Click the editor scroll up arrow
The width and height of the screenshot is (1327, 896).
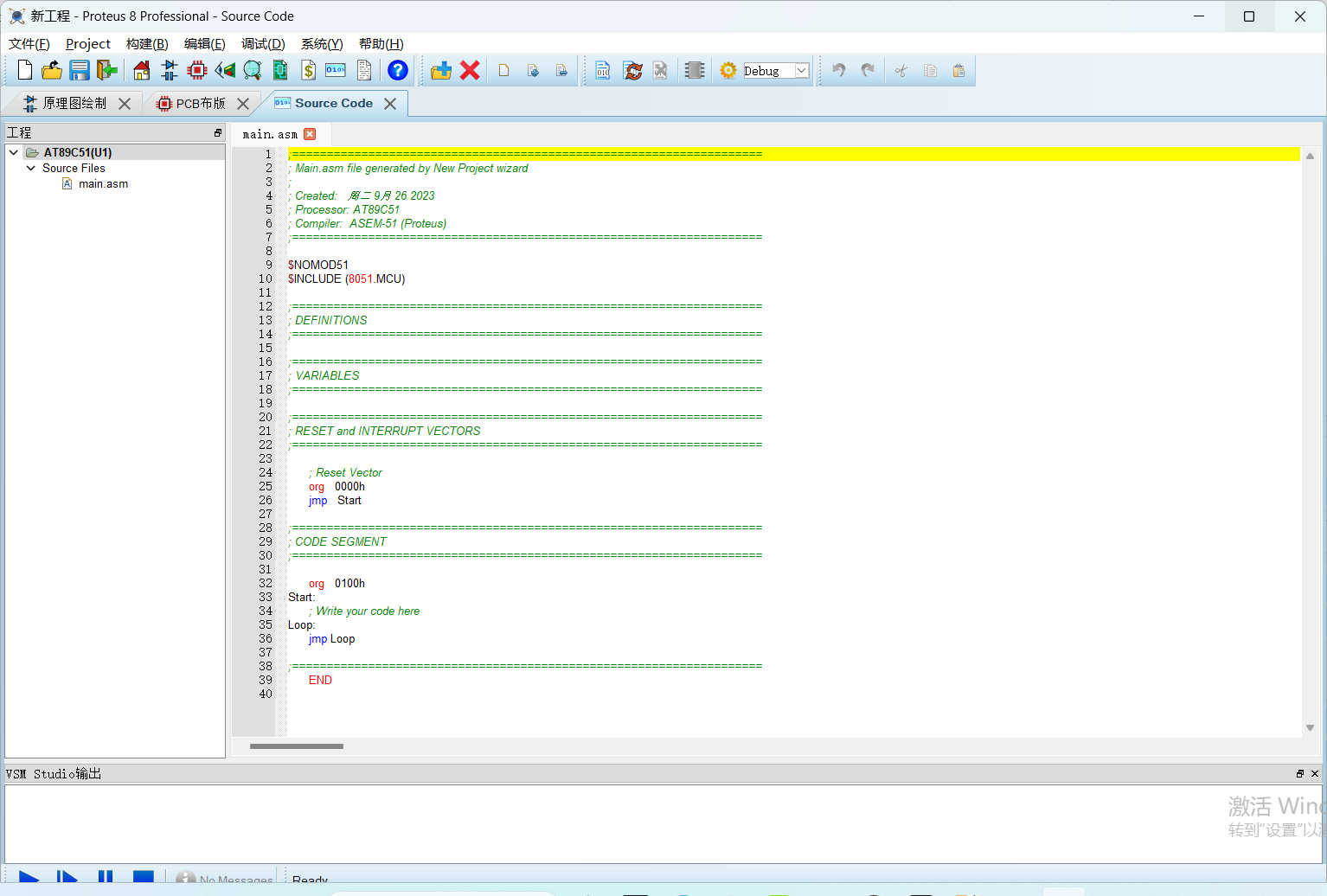click(x=1310, y=157)
